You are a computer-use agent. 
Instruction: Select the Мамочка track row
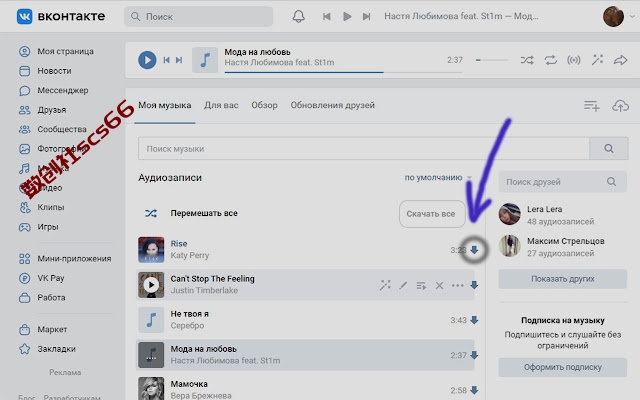pos(305,388)
